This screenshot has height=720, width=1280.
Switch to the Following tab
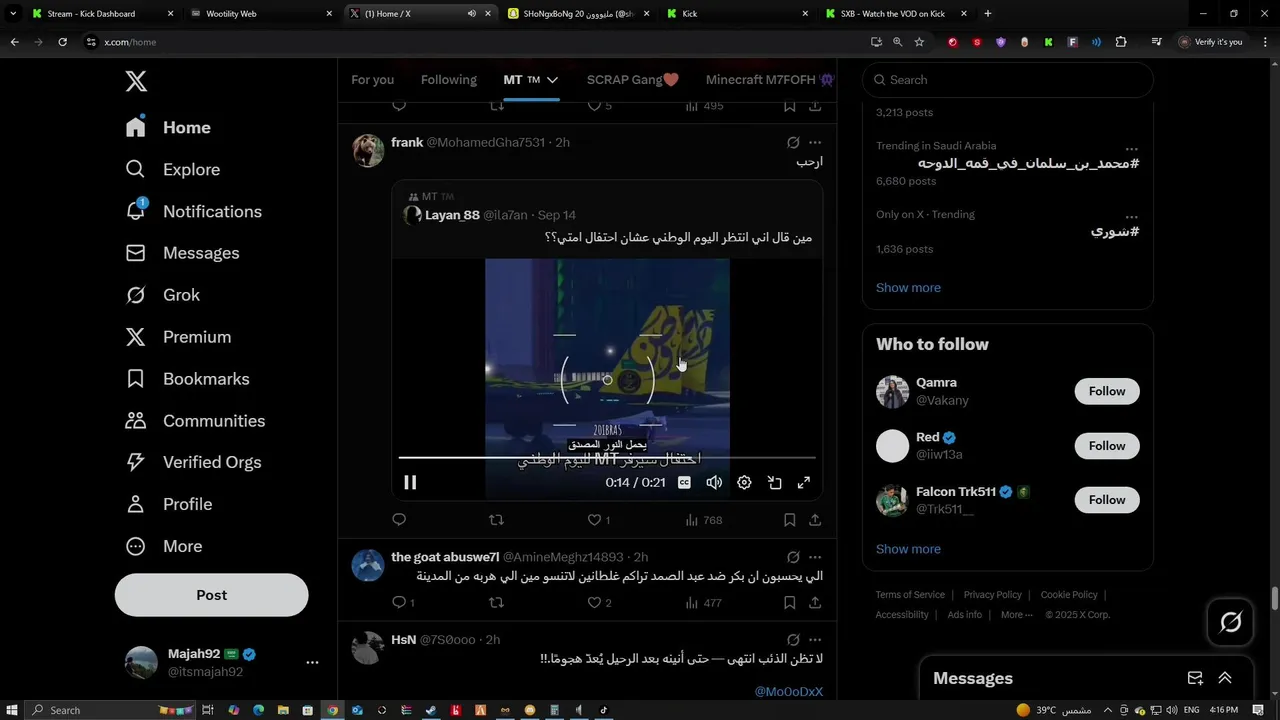(449, 80)
